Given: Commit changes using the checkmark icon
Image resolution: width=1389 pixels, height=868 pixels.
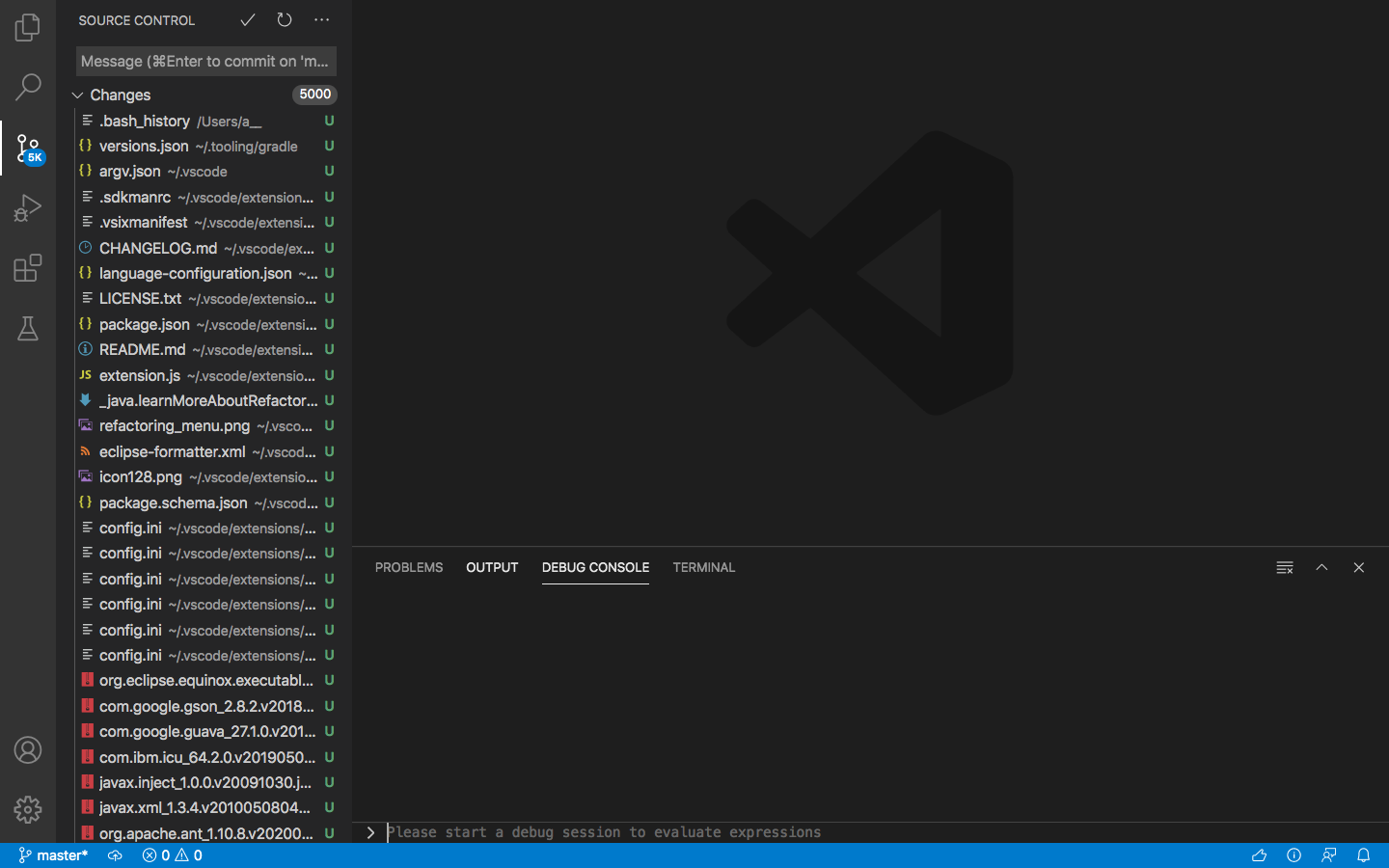Looking at the screenshot, I should tap(247, 19).
